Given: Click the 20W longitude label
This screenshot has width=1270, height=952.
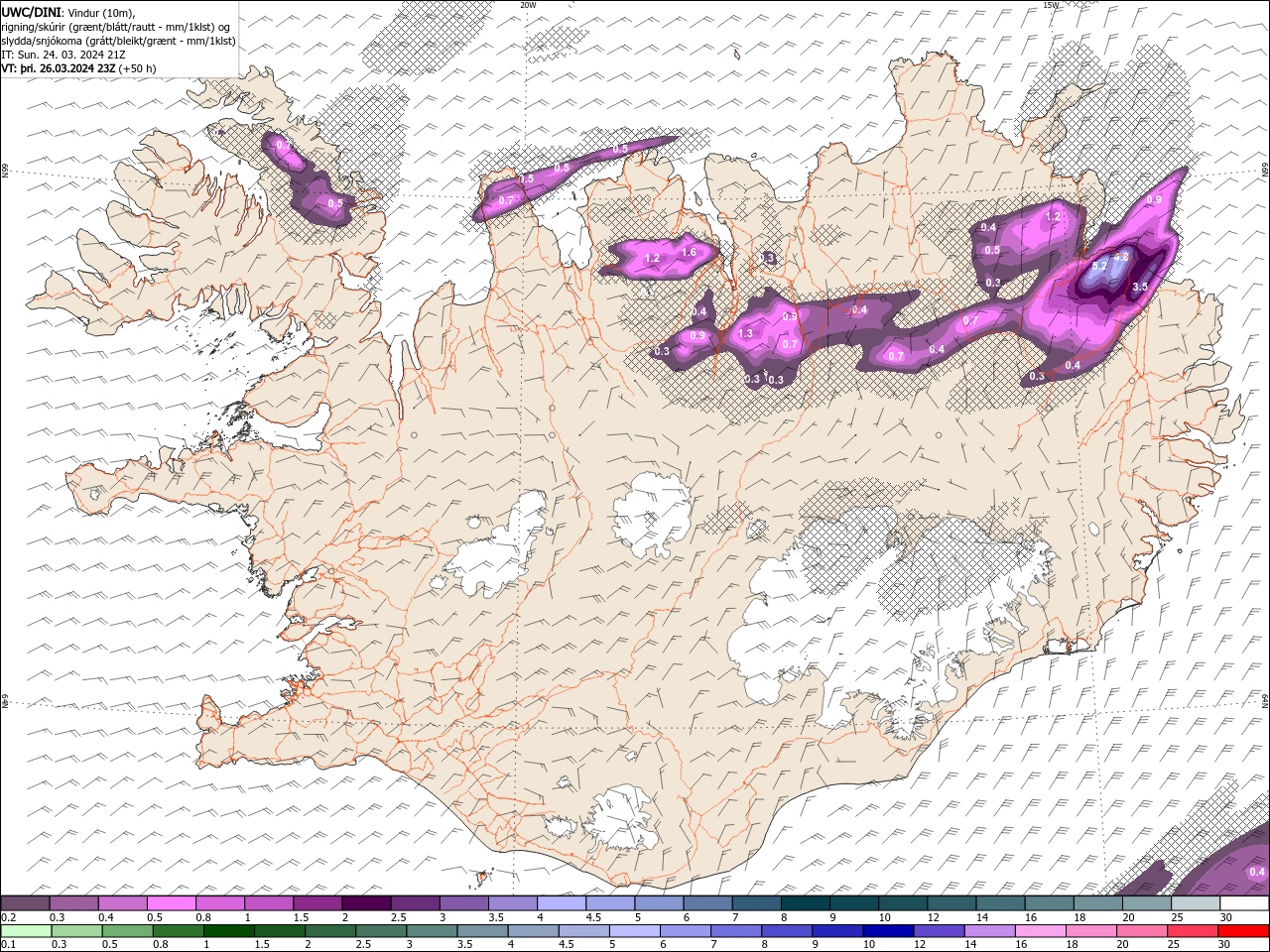Looking at the screenshot, I should pyautogui.click(x=528, y=5).
